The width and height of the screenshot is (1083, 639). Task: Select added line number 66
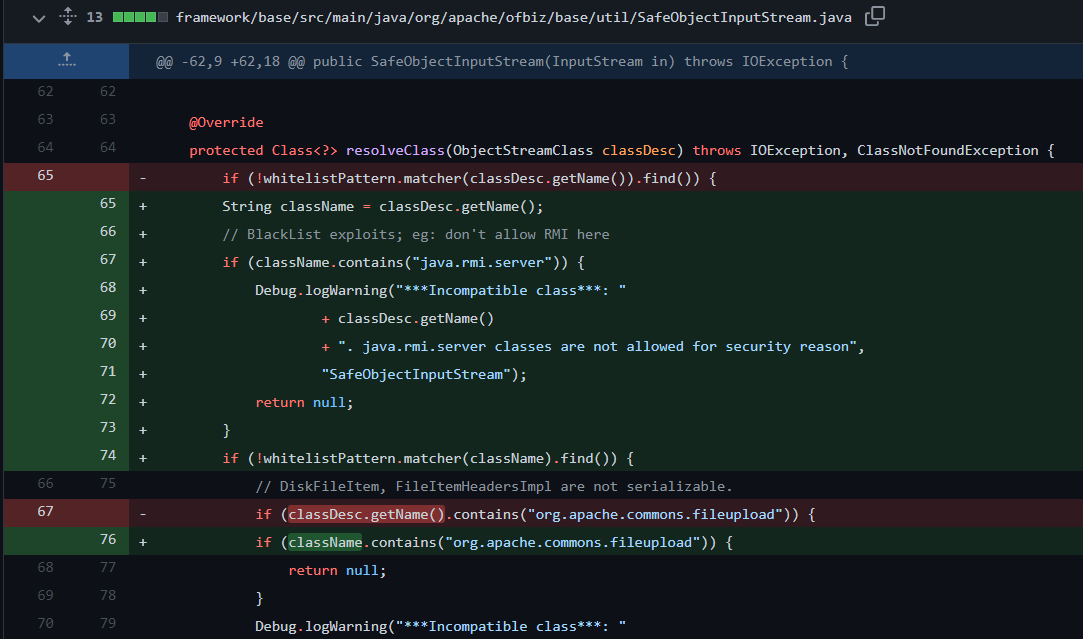pos(108,233)
